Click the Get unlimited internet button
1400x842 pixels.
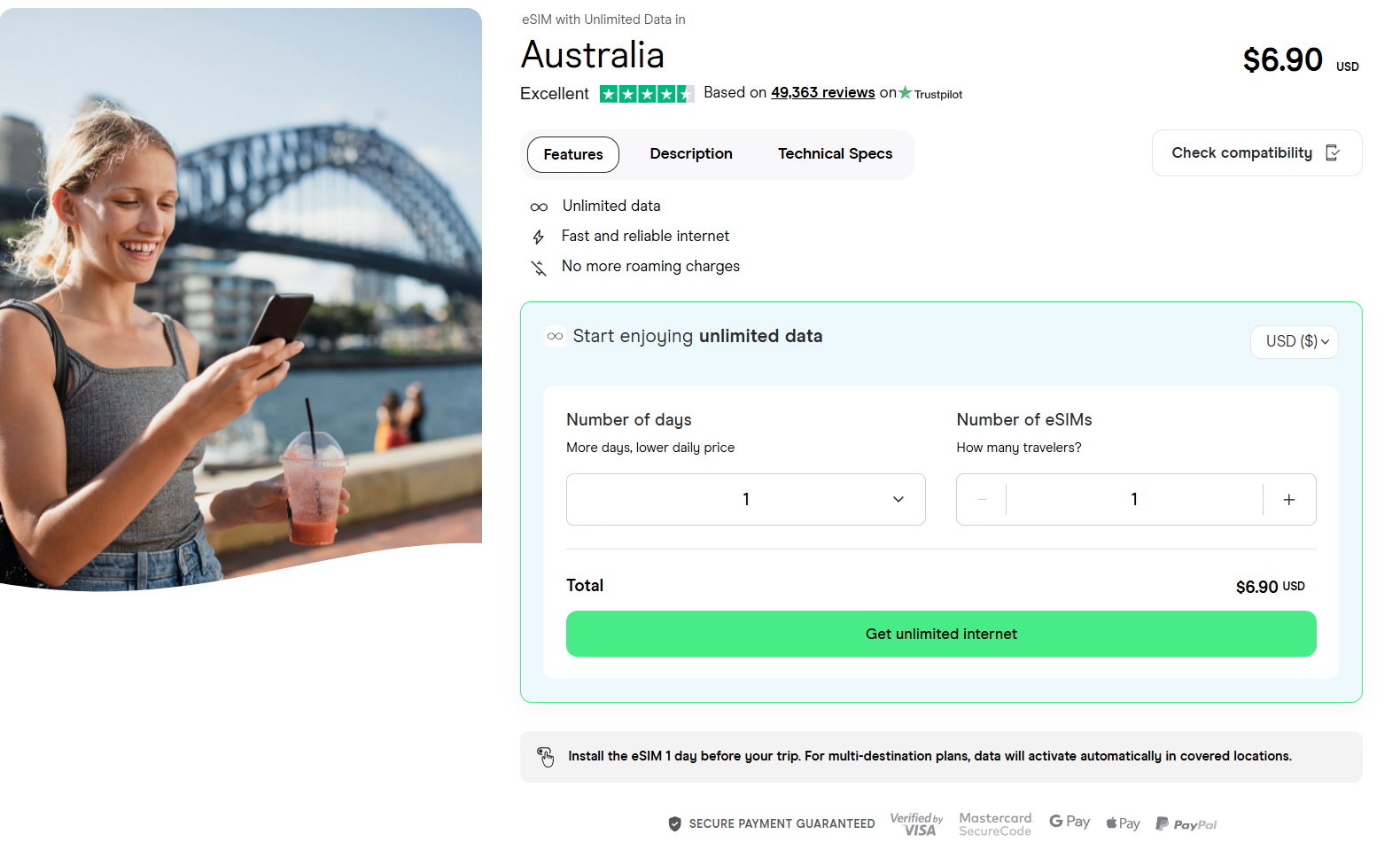point(941,634)
